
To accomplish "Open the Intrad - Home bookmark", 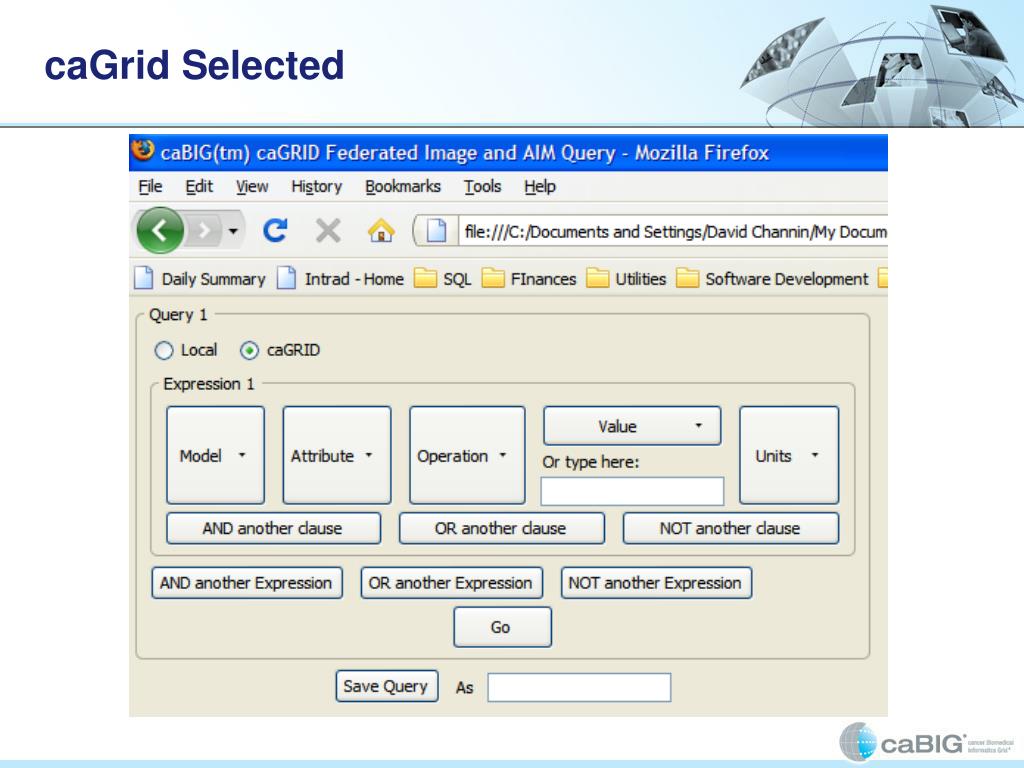I will [x=340, y=279].
